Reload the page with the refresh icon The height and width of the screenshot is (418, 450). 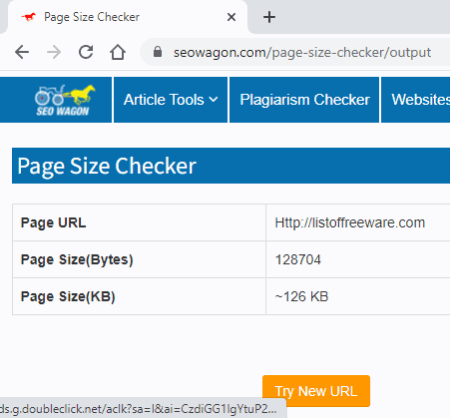click(x=86, y=52)
